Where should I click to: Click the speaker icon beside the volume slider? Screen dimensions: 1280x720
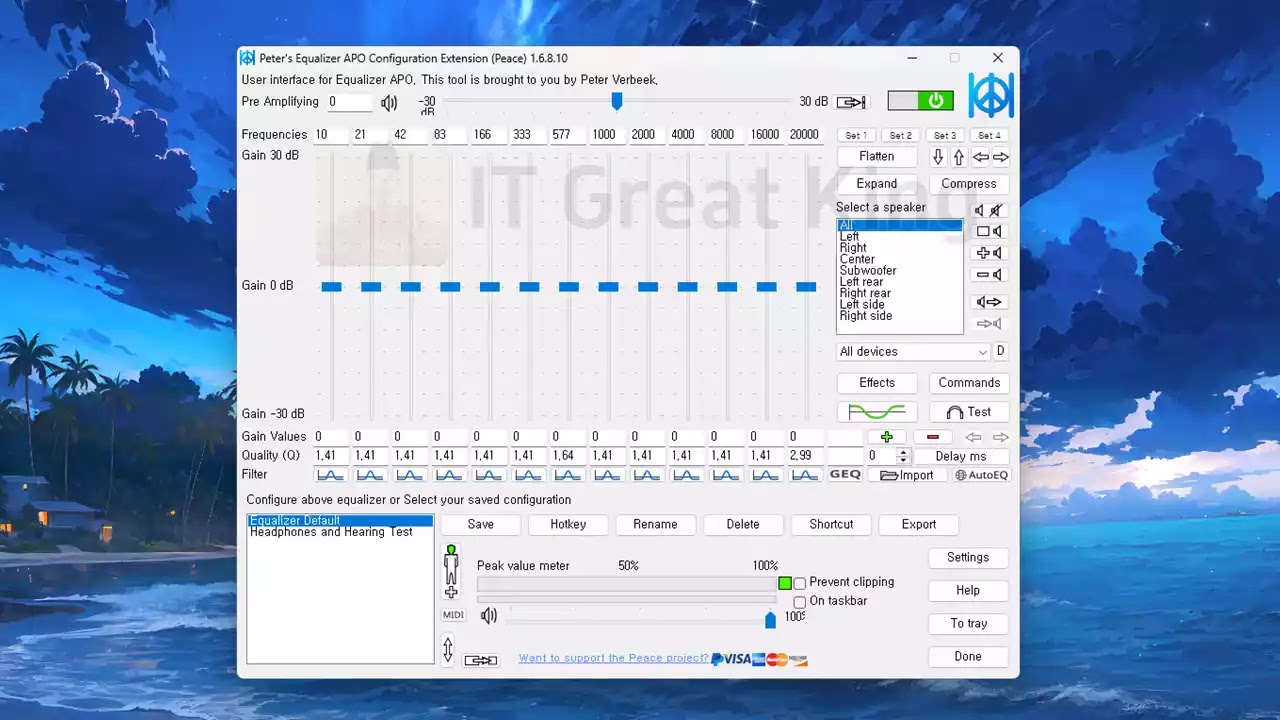click(x=489, y=616)
